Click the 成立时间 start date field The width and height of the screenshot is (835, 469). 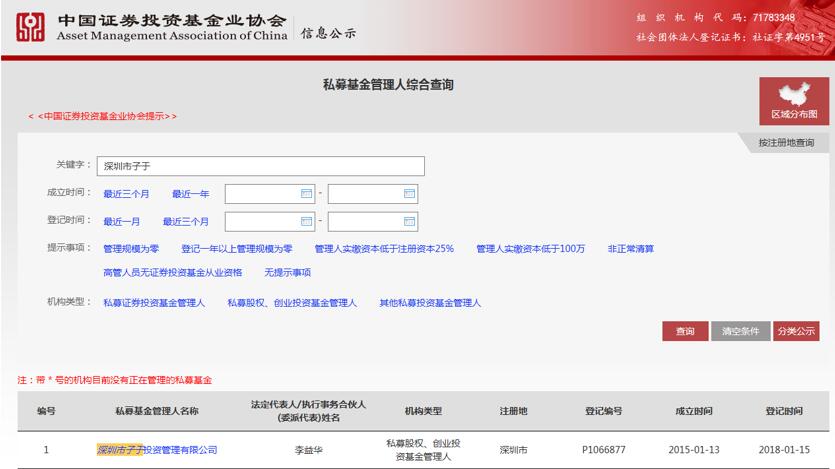click(269, 194)
